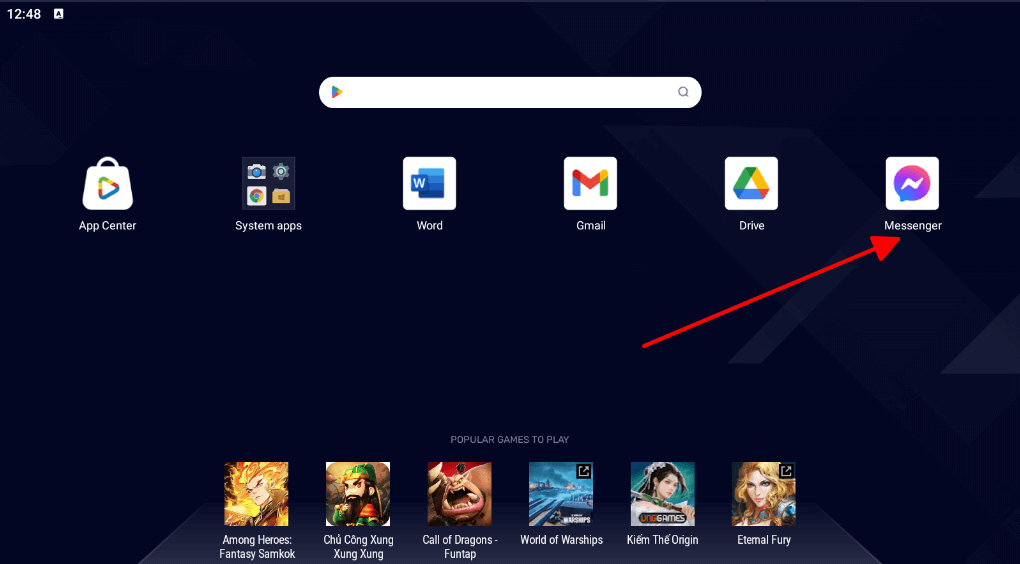
Task: Launch the Google Drive app
Action: (751, 183)
